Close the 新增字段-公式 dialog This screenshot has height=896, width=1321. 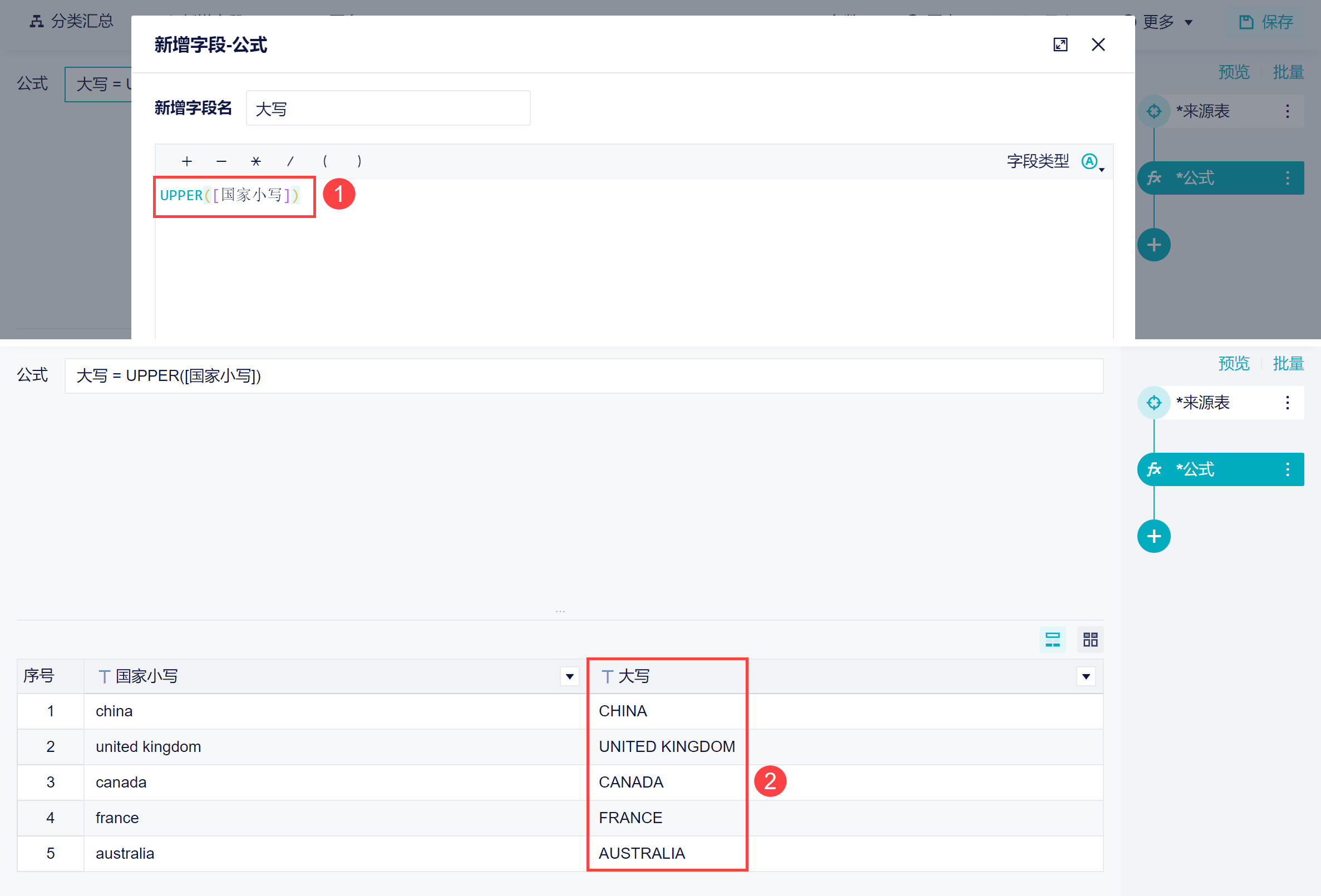coord(1098,44)
